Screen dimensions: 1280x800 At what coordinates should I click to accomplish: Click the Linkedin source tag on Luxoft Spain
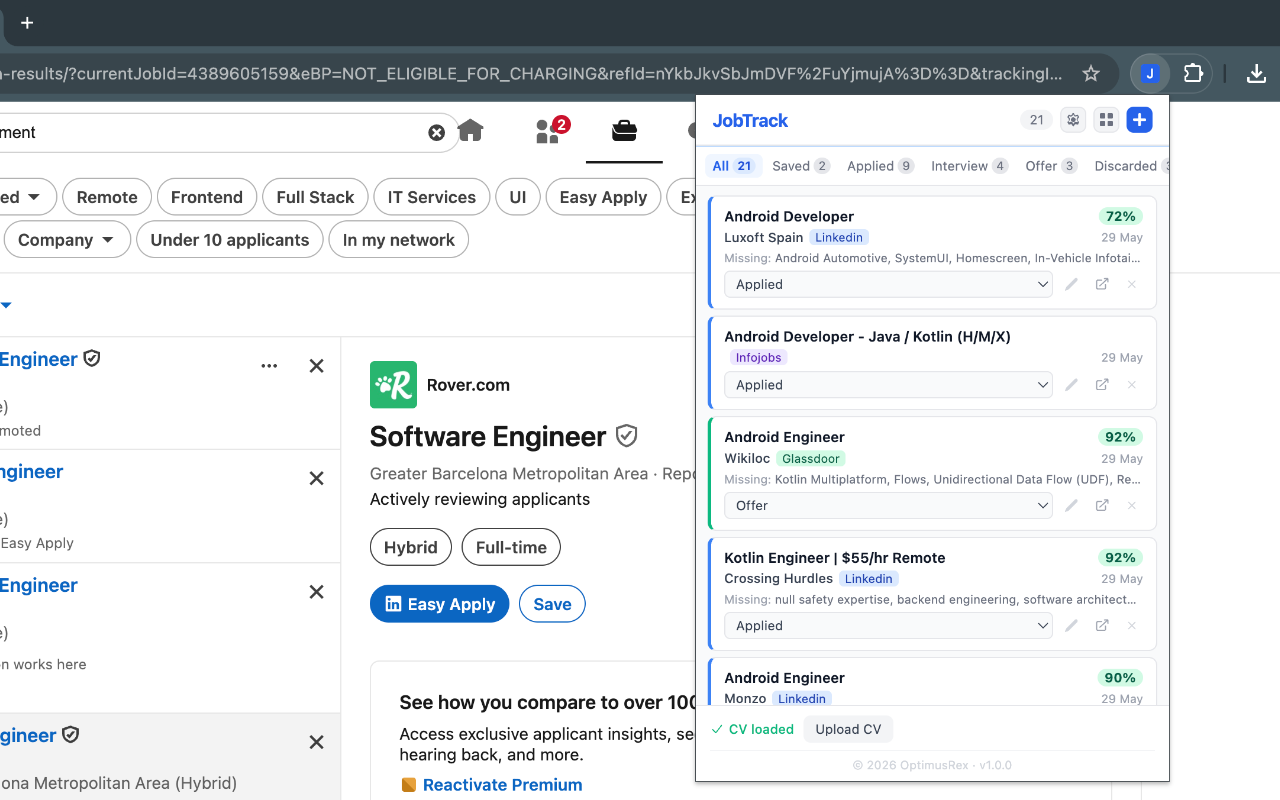pyautogui.click(x=839, y=237)
